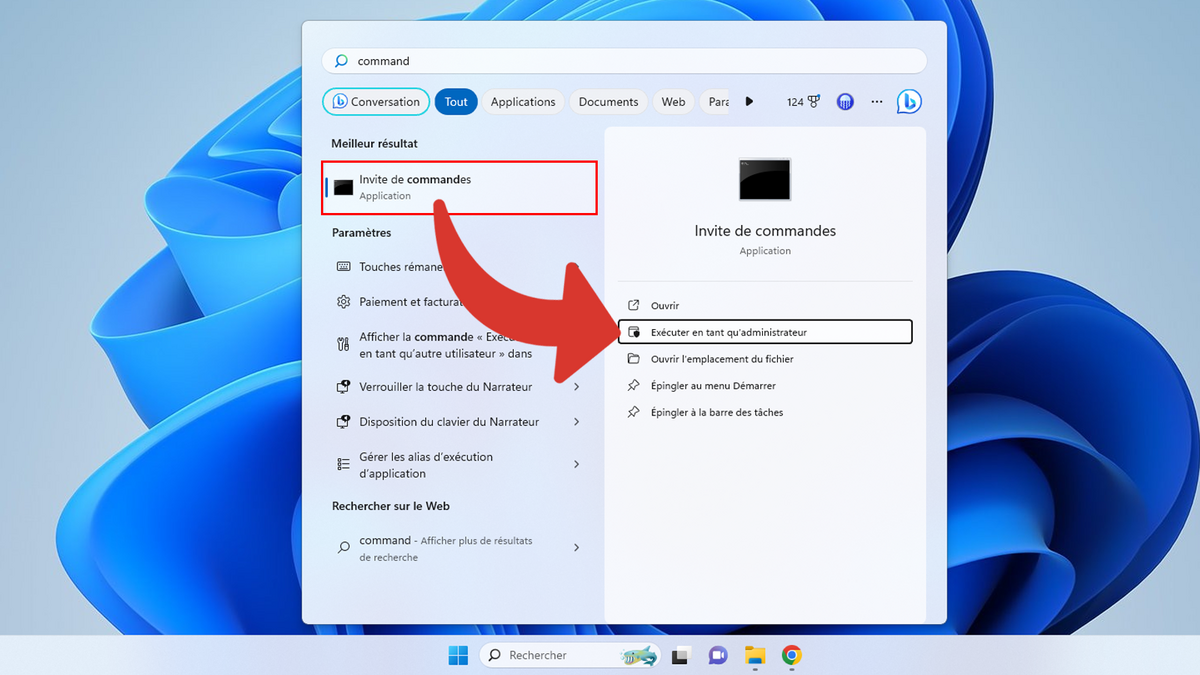
Task: Open Verrouiller la touche du Narrateur
Action: [x=458, y=387]
